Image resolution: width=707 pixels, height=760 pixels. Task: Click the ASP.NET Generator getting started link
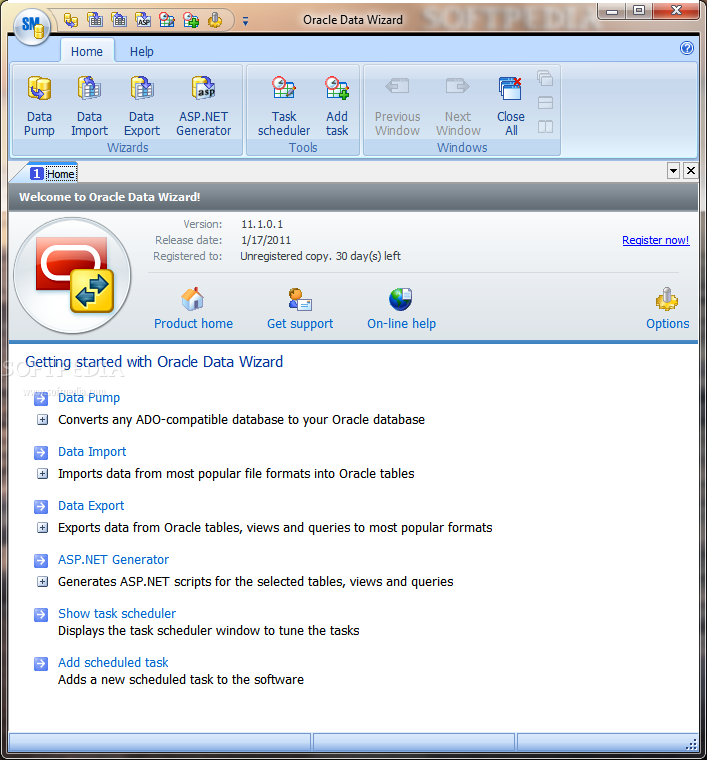pos(113,559)
